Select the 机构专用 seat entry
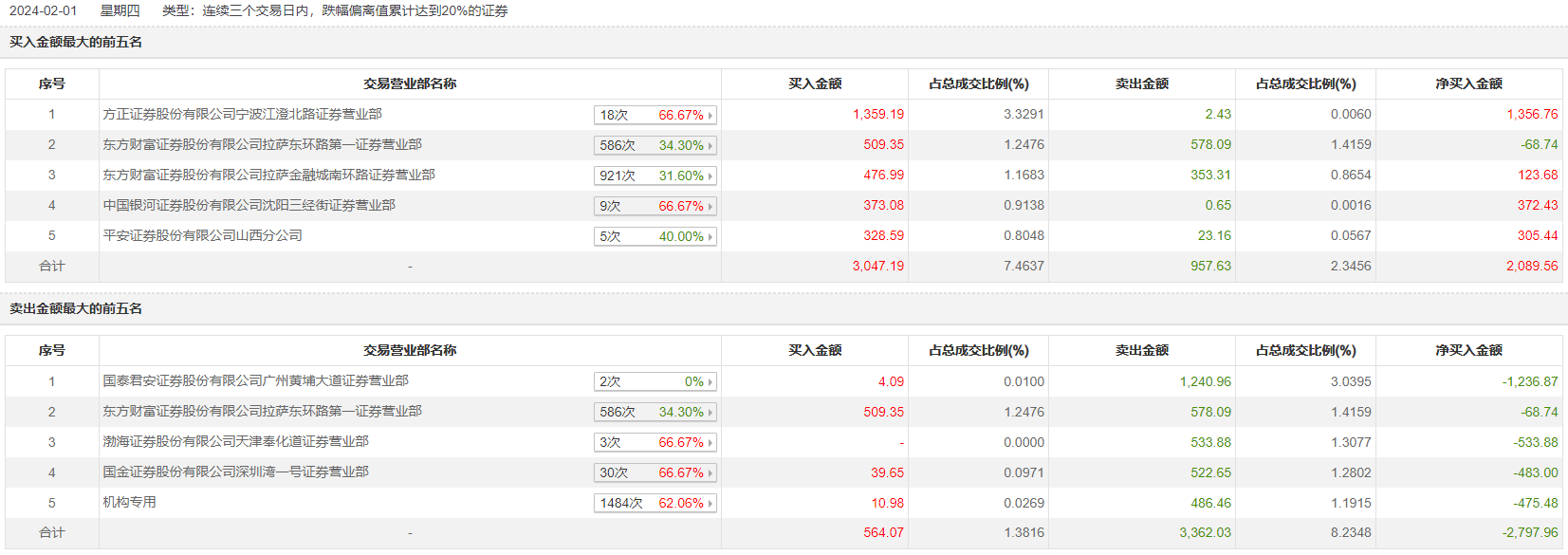 point(130,503)
